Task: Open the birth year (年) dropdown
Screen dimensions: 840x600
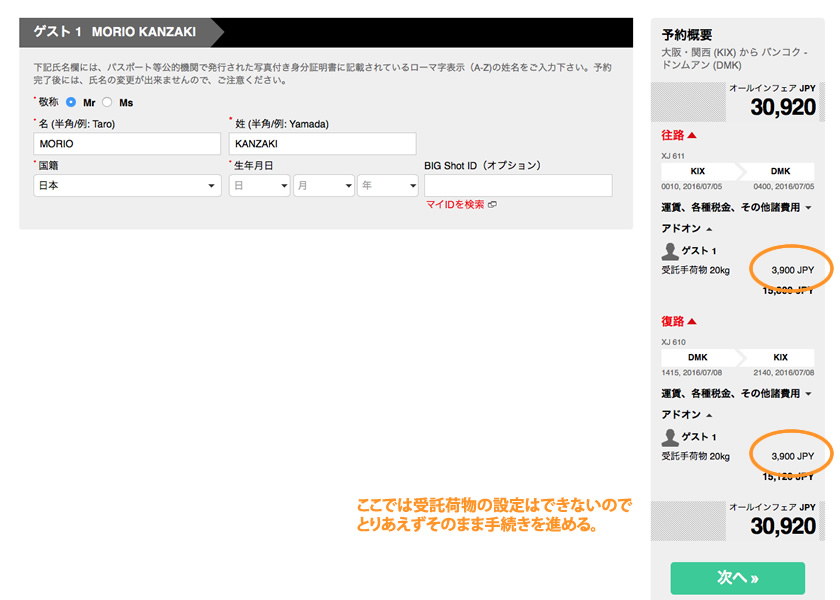Action: [x=388, y=185]
